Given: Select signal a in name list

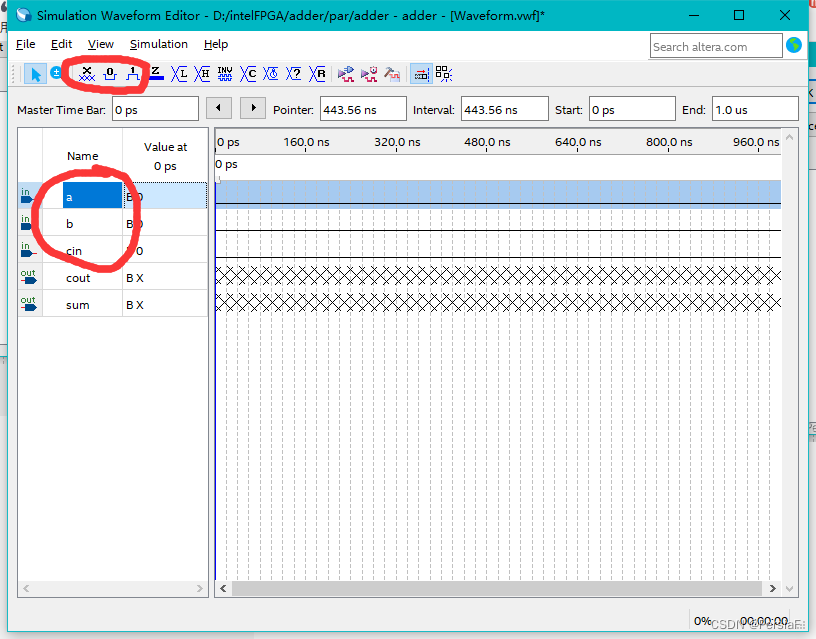Looking at the screenshot, I should [x=92, y=196].
